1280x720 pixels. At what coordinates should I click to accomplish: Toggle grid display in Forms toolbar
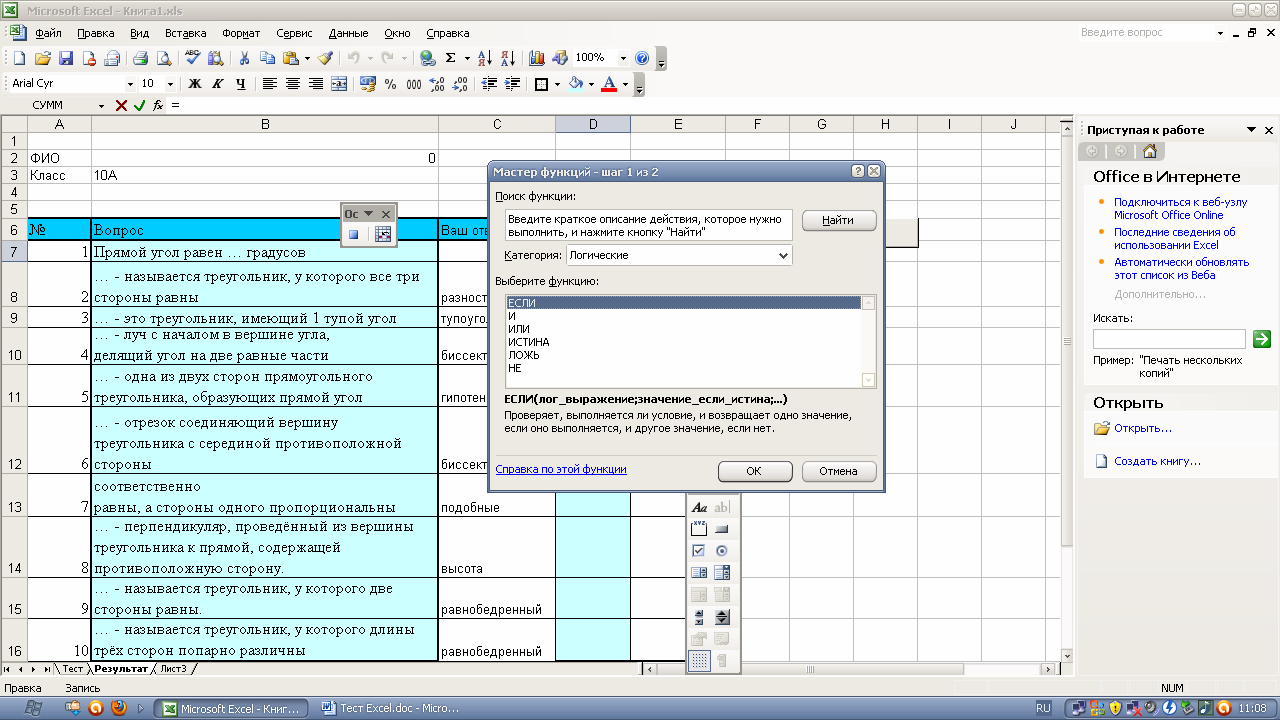click(x=699, y=661)
